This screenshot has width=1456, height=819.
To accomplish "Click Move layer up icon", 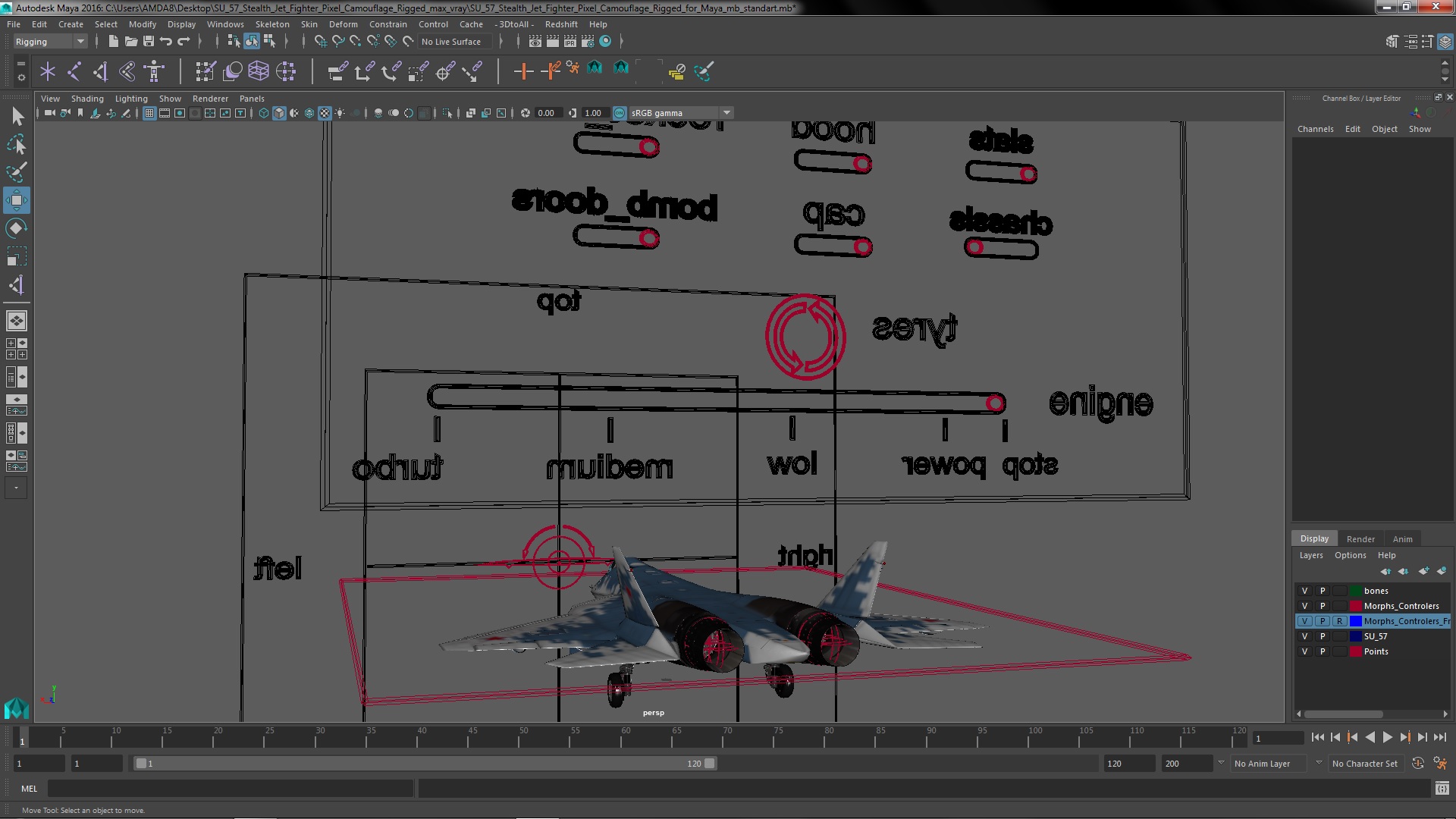I will [x=1385, y=571].
